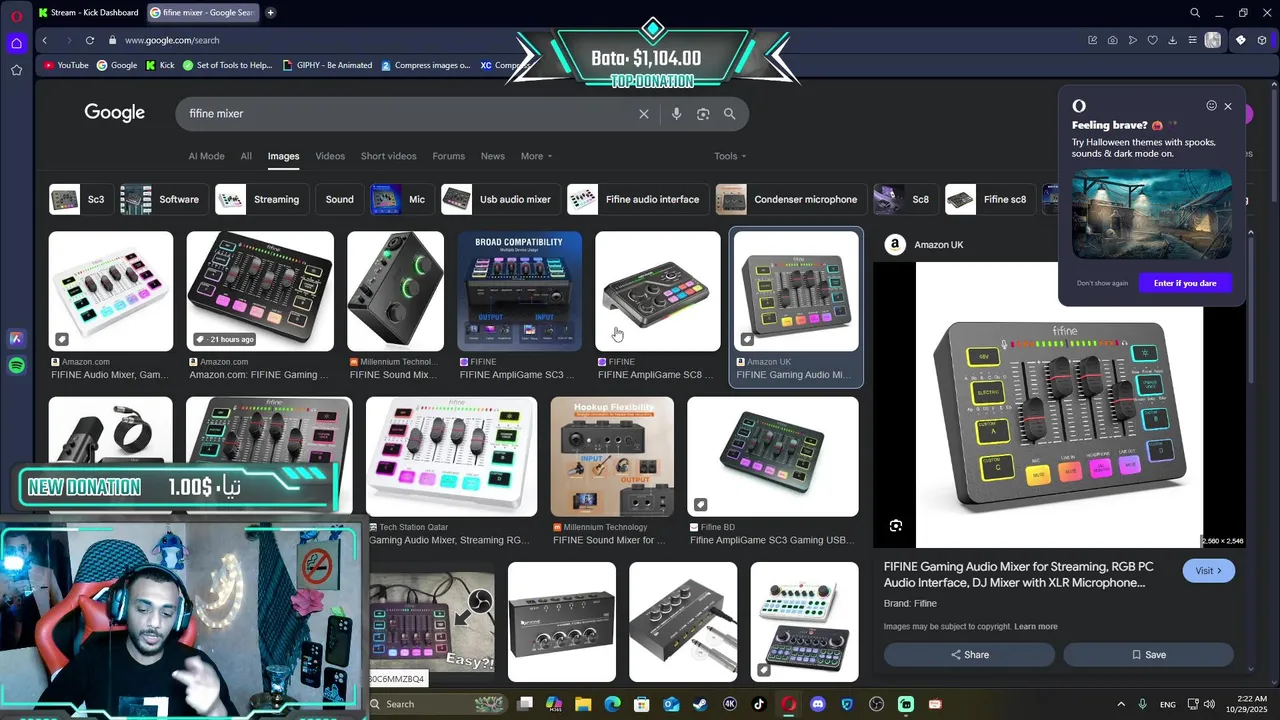The height and width of the screenshot is (720, 1280).
Task: Filter images by Condenser microphone chip
Action: point(790,199)
